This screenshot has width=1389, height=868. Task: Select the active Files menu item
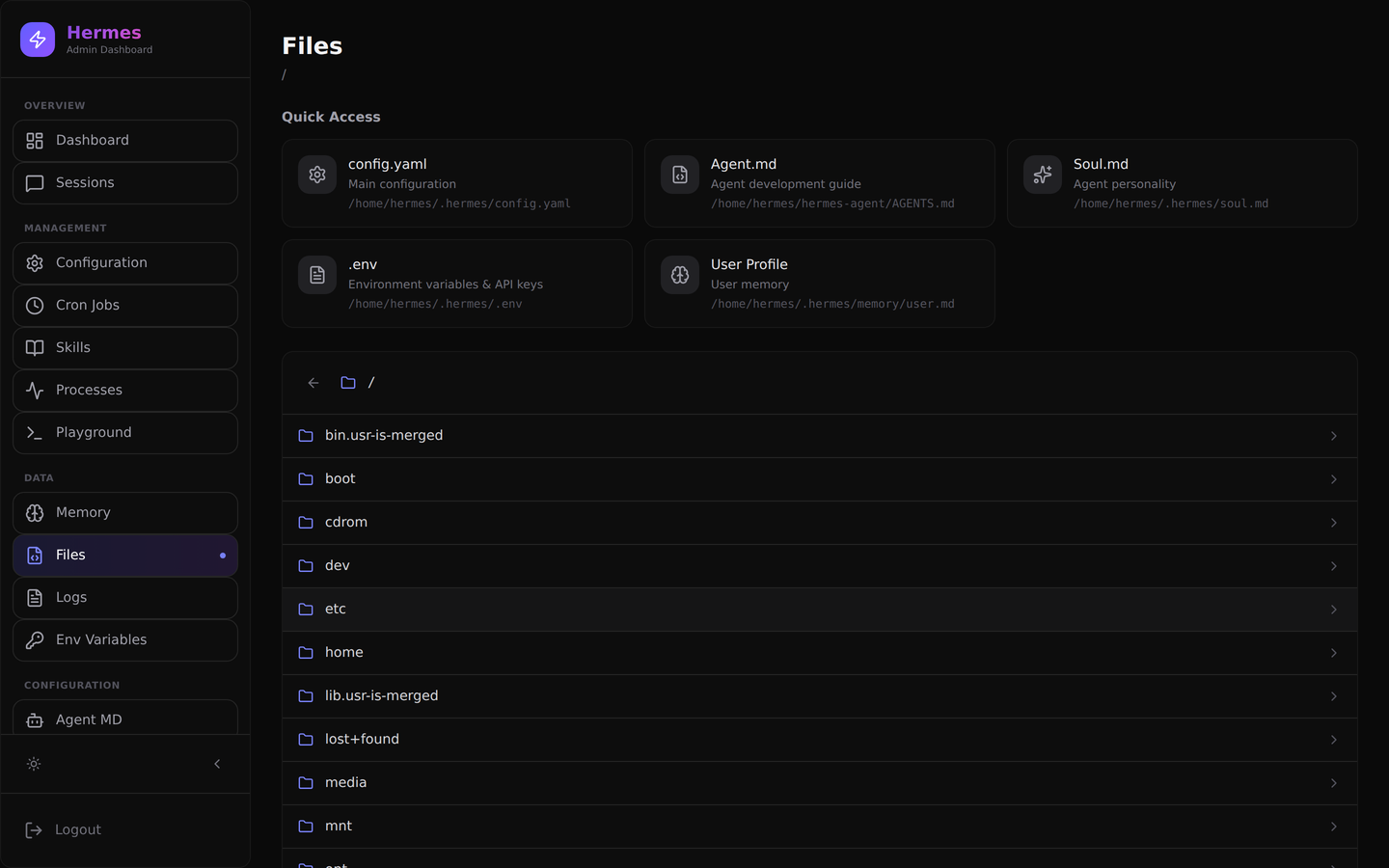[125, 556]
